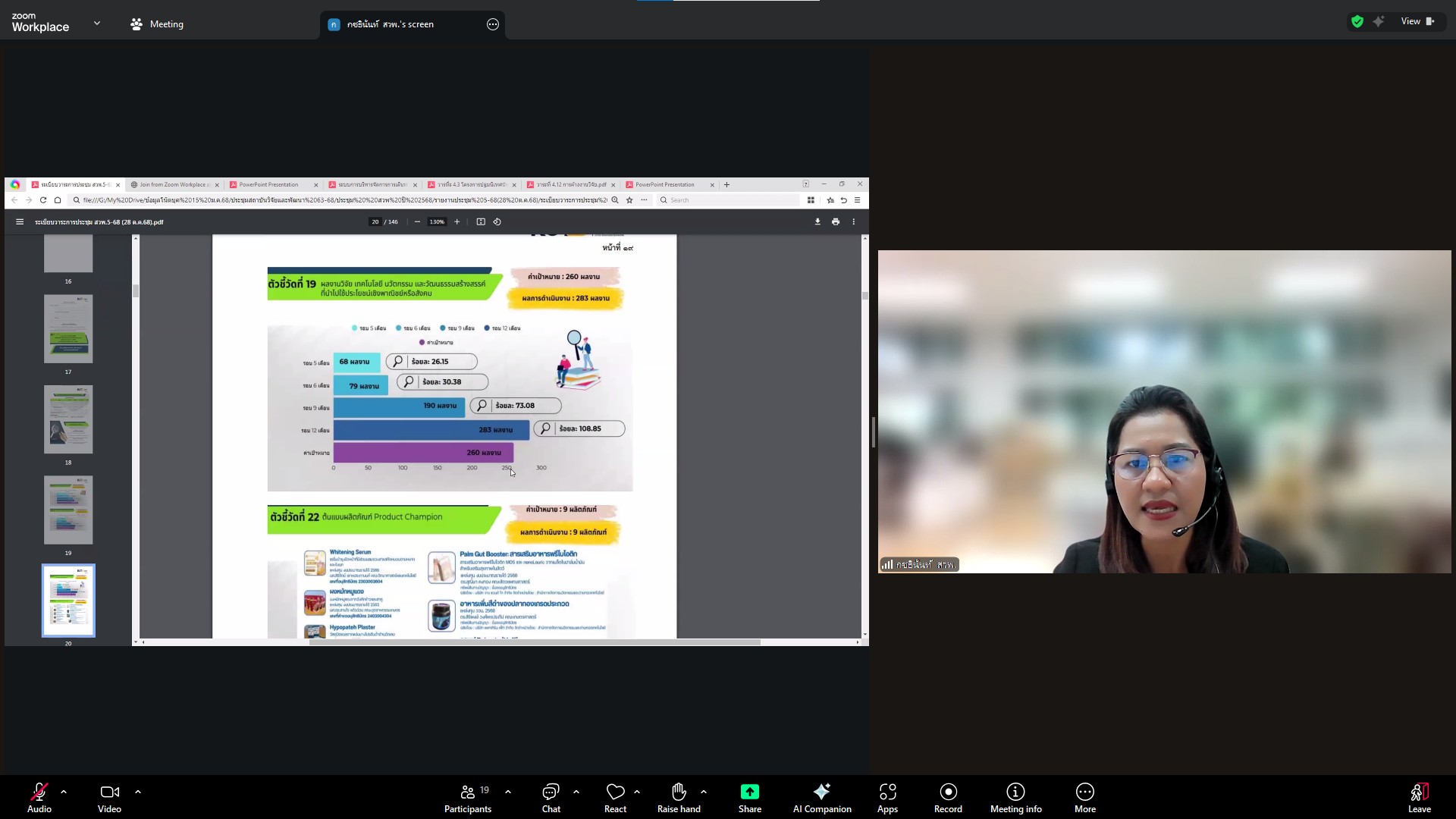Image resolution: width=1456 pixels, height=819 pixels.
Task: Toggle the Video camera button
Action: tap(109, 792)
